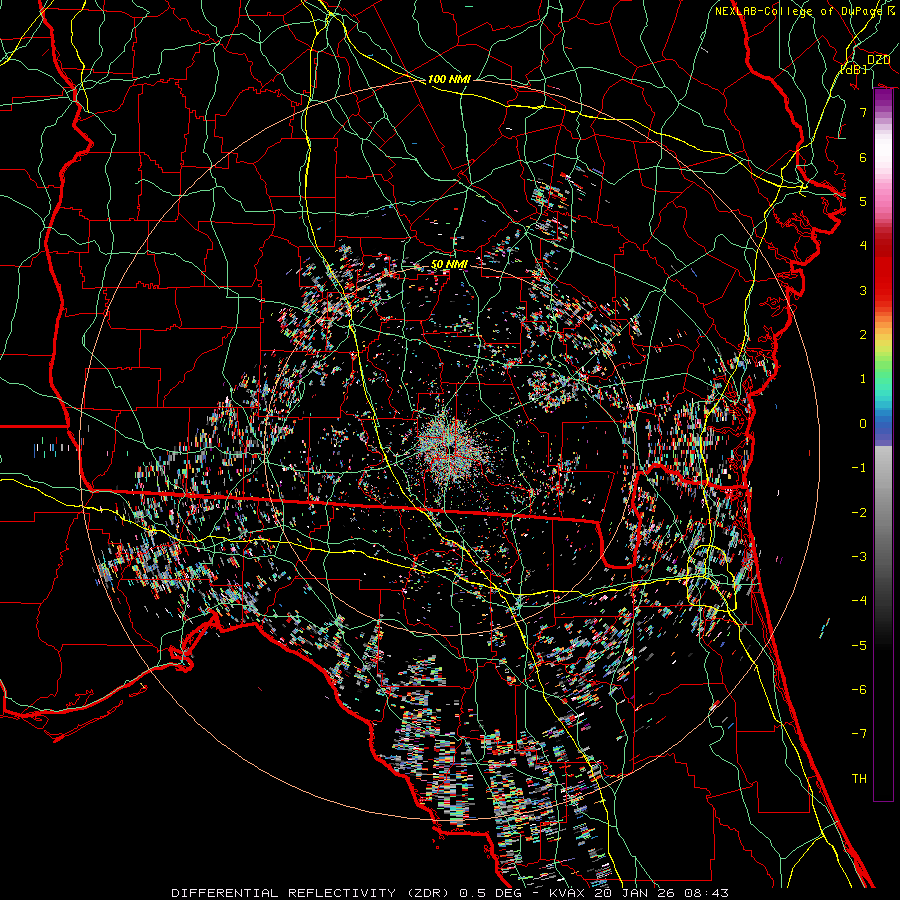Select the 2 value on the color scale
This screenshot has width=900, height=900.
click(x=863, y=335)
